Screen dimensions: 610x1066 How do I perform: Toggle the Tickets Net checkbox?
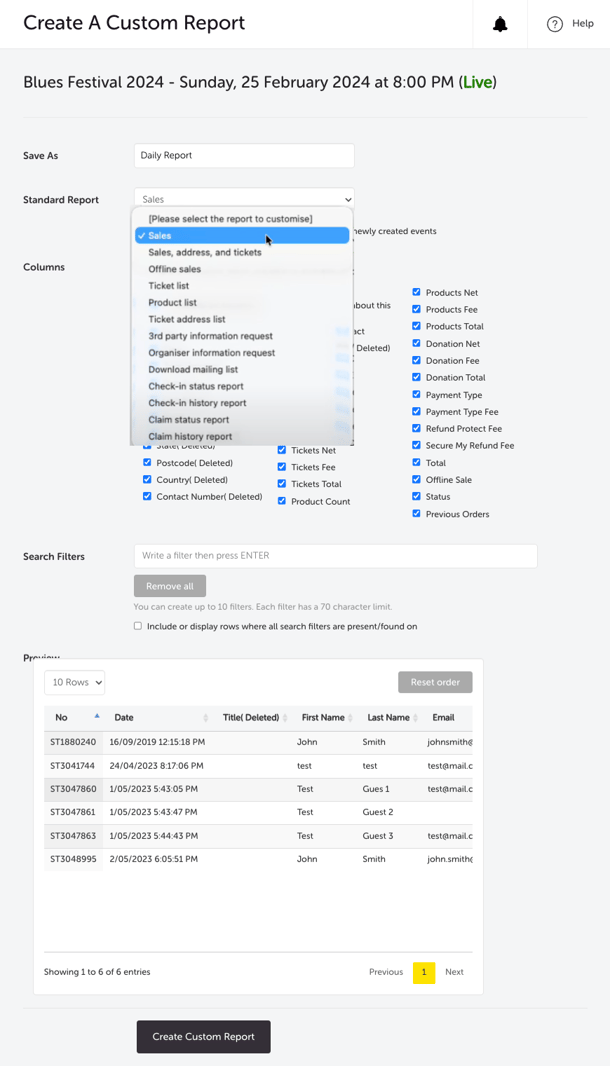[x=282, y=449]
